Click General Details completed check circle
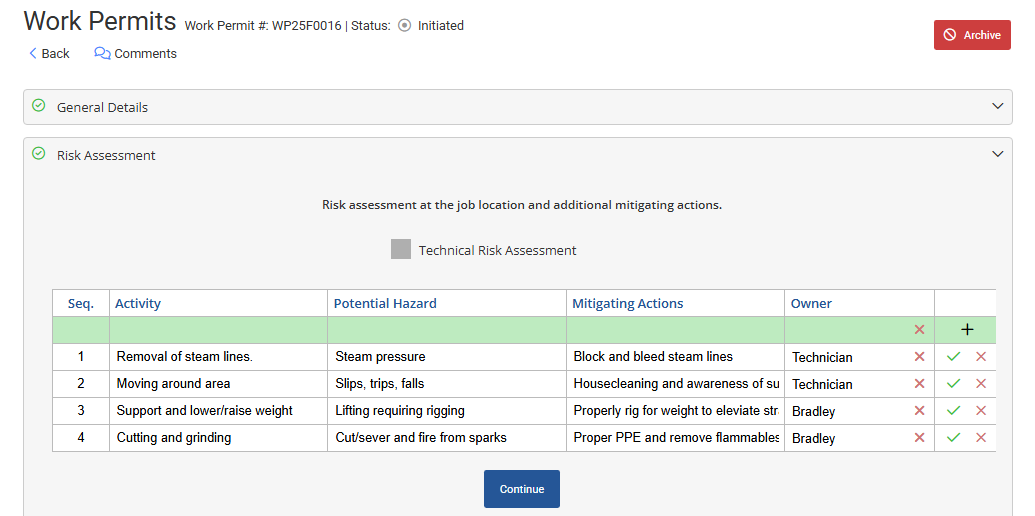 tap(39, 106)
